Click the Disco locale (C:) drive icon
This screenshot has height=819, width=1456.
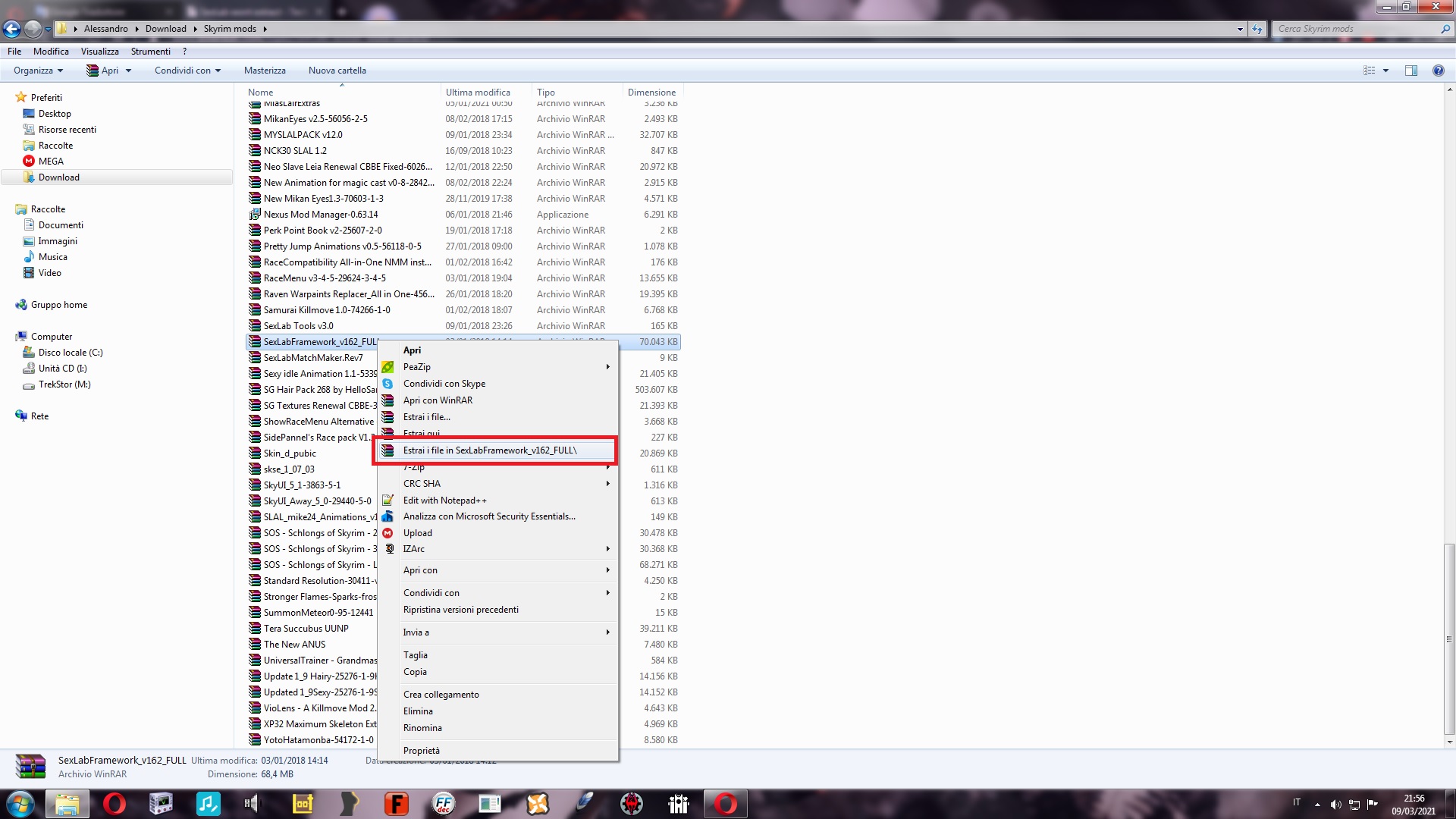[x=29, y=352]
